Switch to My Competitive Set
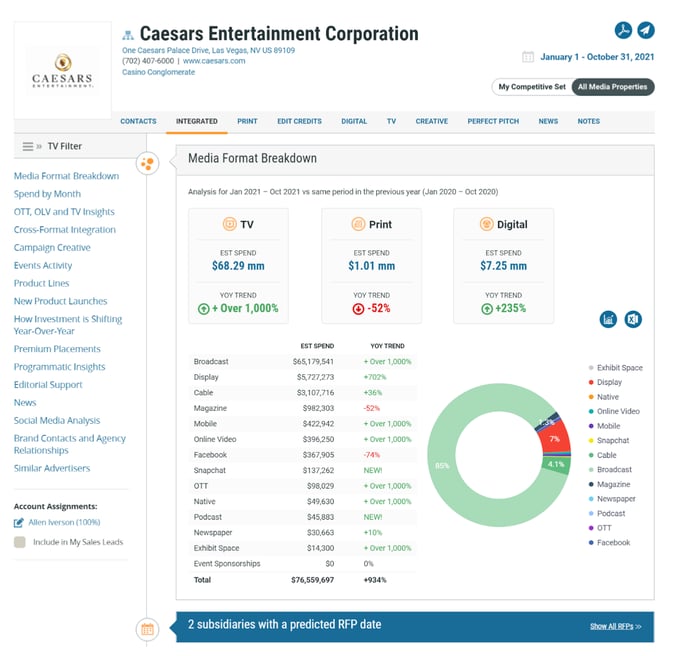This screenshot has height=656, width=689. (531, 87)
